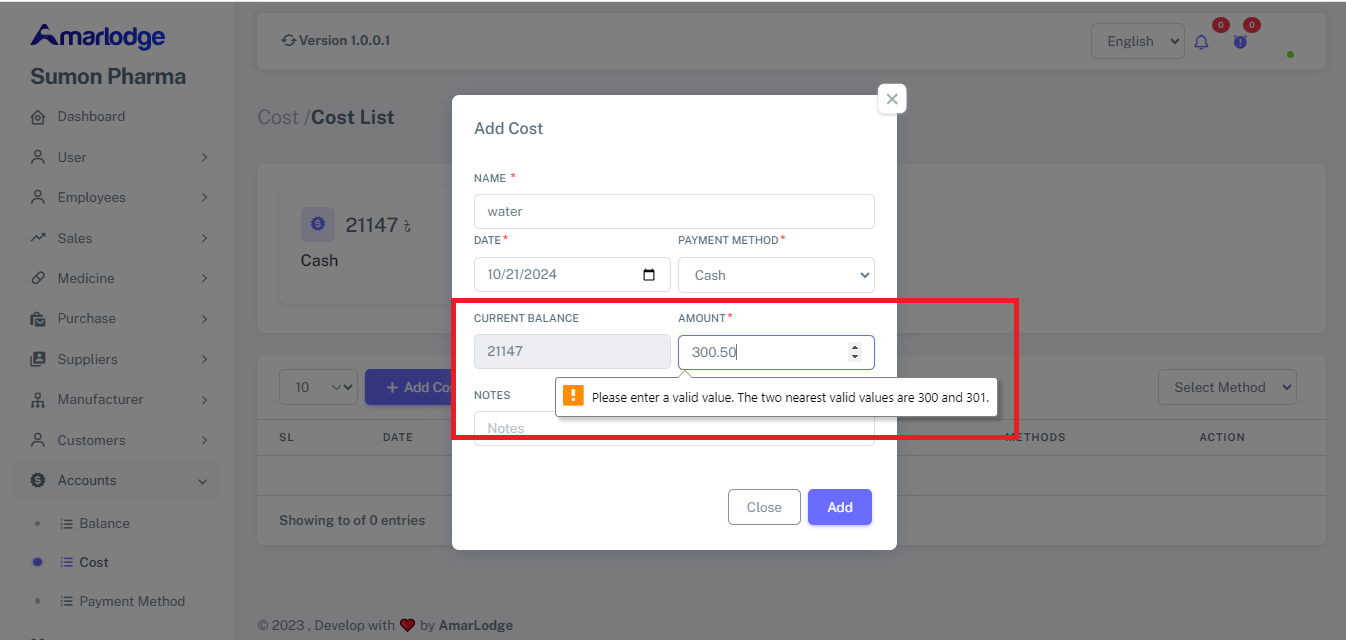Click the Cash dollar coin icon

(x=318, y=225)
